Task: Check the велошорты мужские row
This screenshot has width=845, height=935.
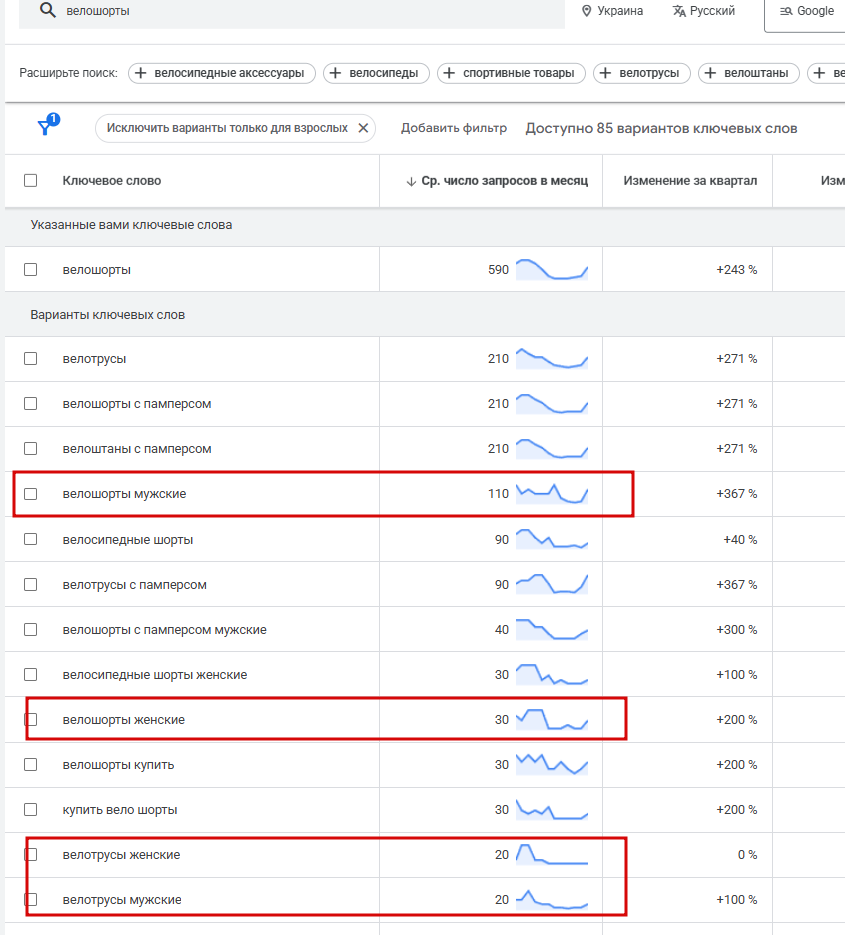Action: tap(31, 494)
